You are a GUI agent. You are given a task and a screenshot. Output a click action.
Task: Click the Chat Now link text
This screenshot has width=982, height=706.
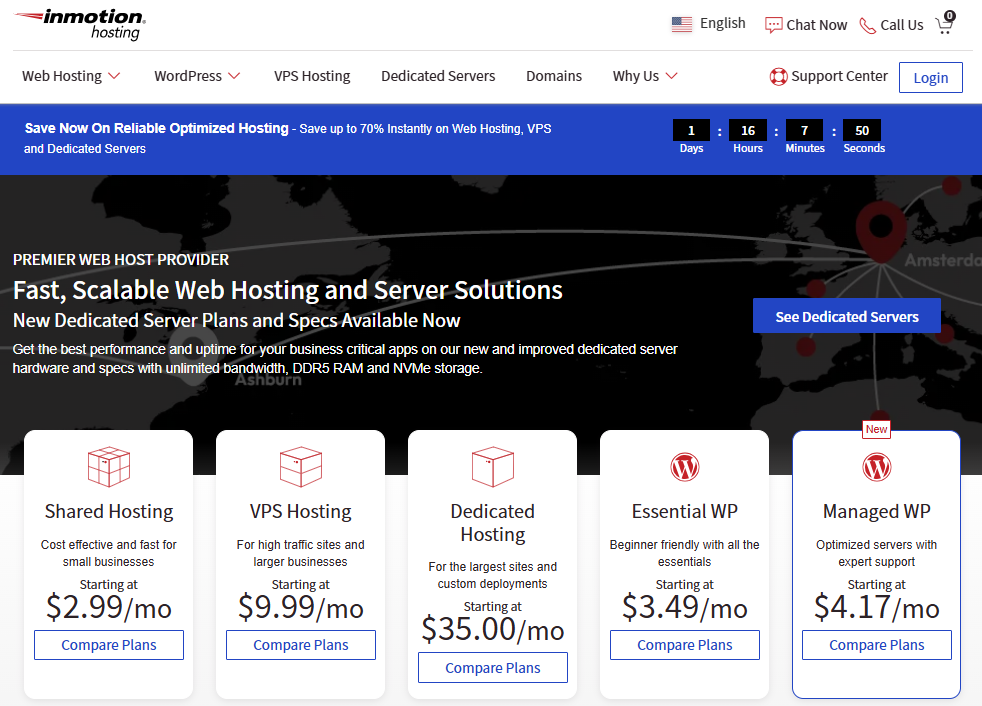tap(817, 25)
